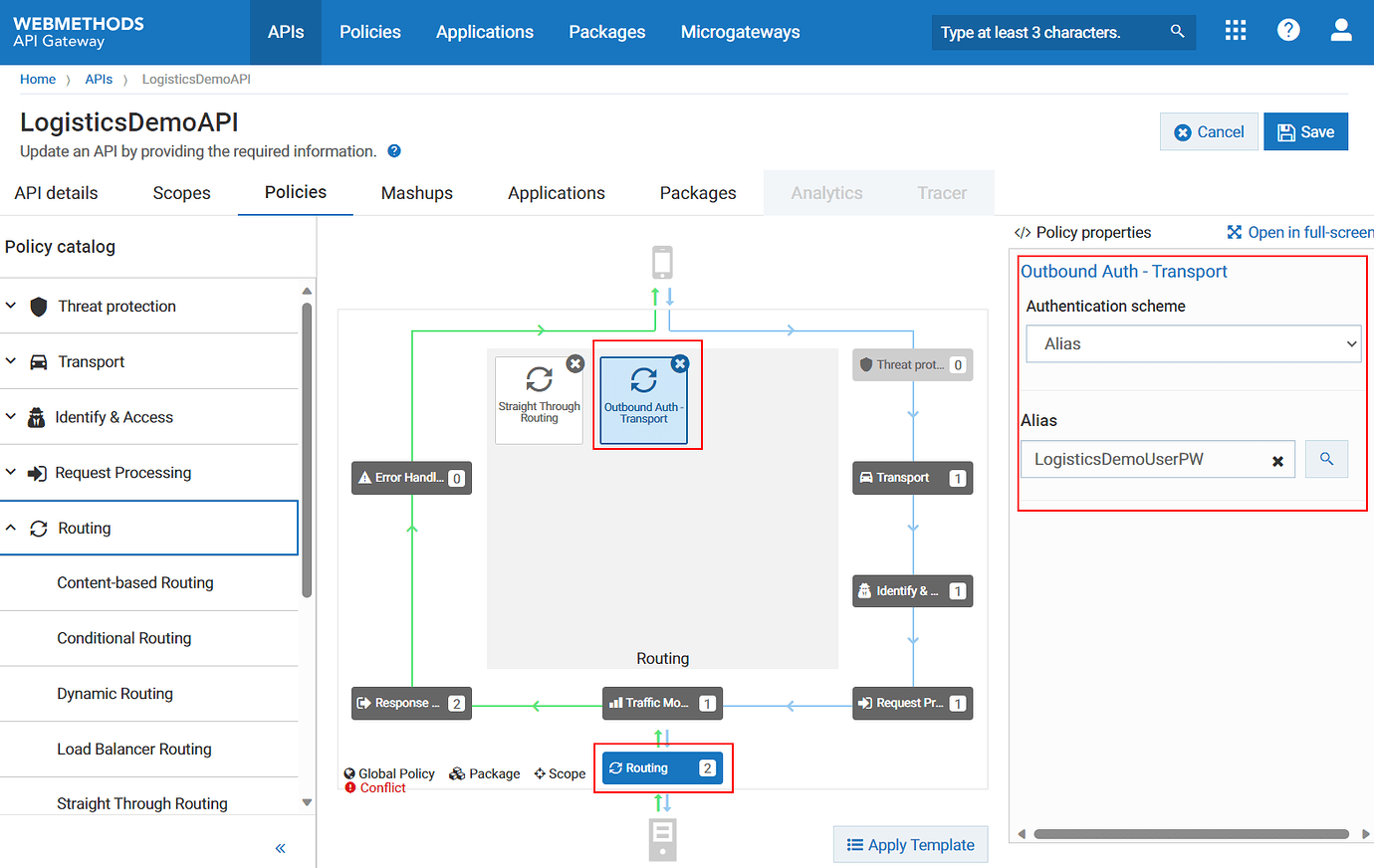Remove the Straight Through Routing policy tile
1374x868 pixels.
click(x=575, y=364)
